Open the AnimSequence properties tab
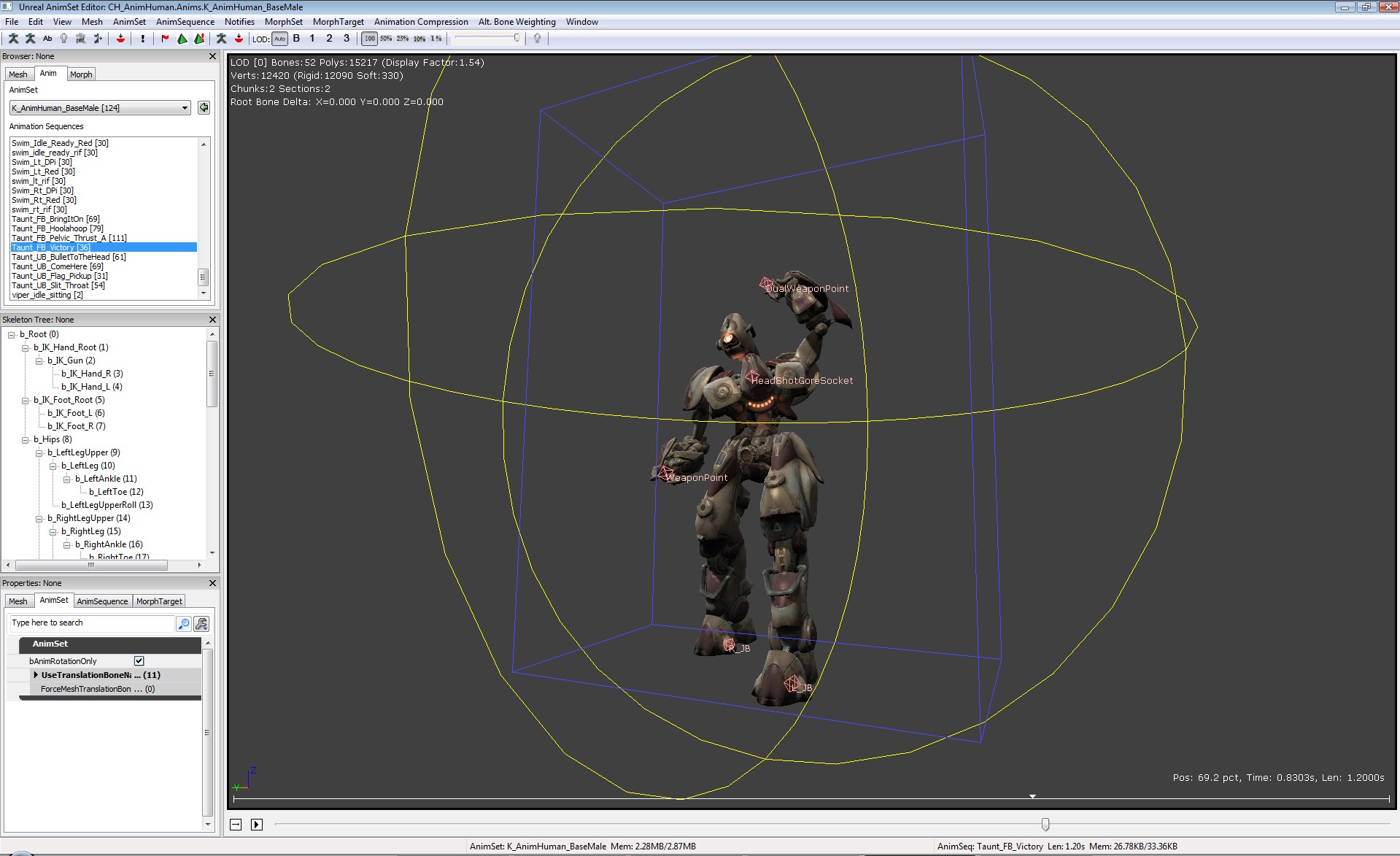The height and width of the screenshot is (856, 1400). tap(102, 601)
